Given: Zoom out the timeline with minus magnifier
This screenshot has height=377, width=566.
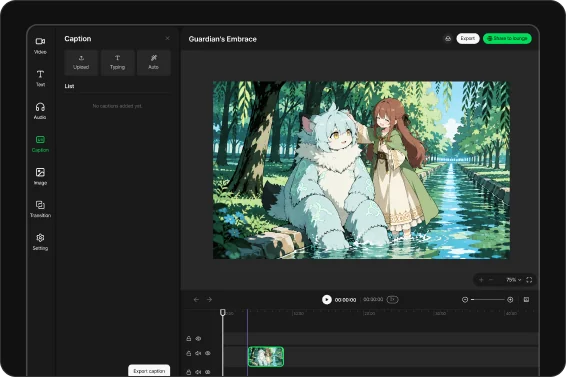Looking at the screenshot, I should (x=465, y=299).
